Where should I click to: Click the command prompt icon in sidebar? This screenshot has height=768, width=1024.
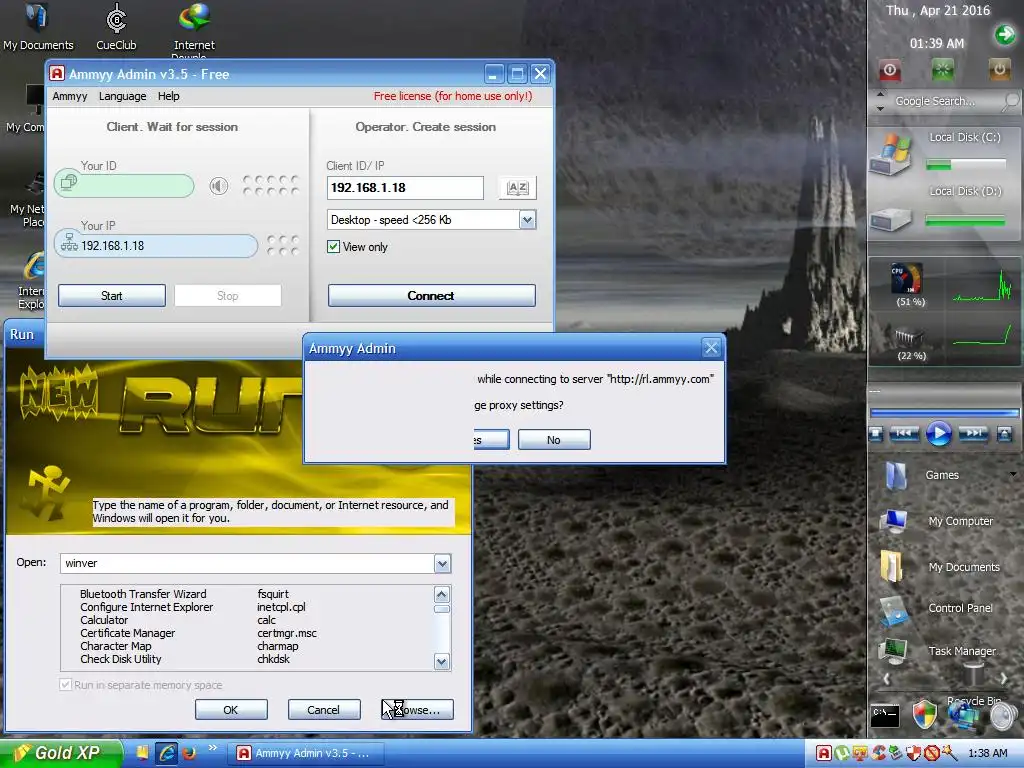[886, 716]
